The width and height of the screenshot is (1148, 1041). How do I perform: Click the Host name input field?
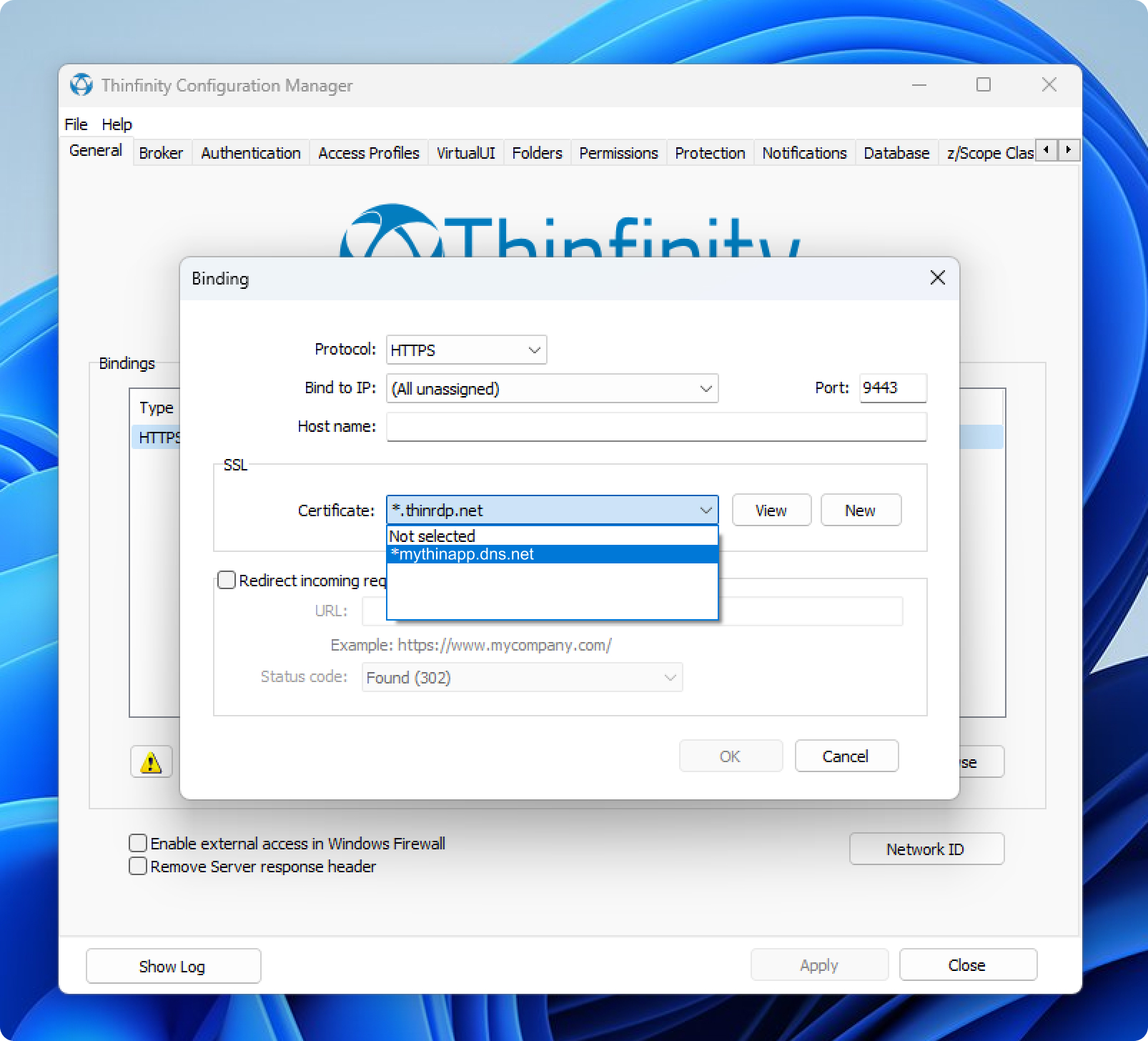point(656,427)
